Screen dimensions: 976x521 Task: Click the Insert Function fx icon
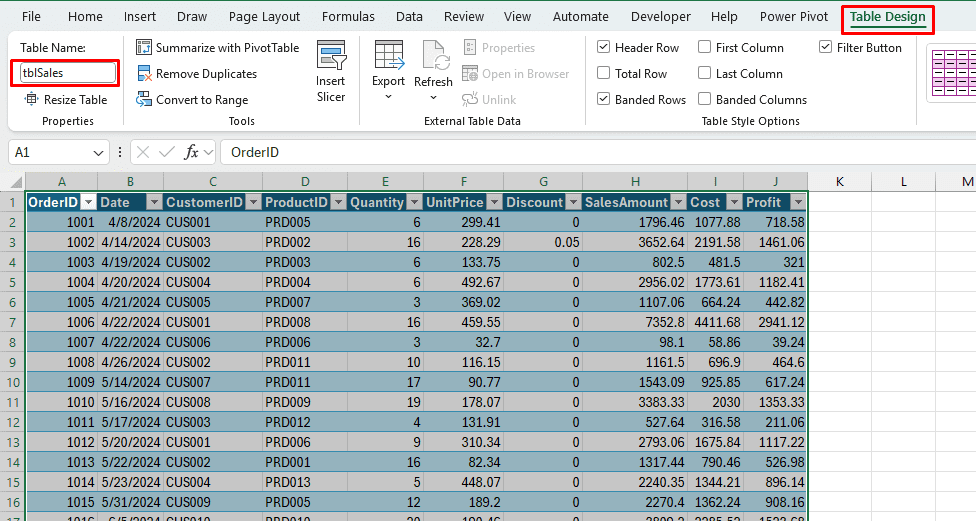point(191,152)
